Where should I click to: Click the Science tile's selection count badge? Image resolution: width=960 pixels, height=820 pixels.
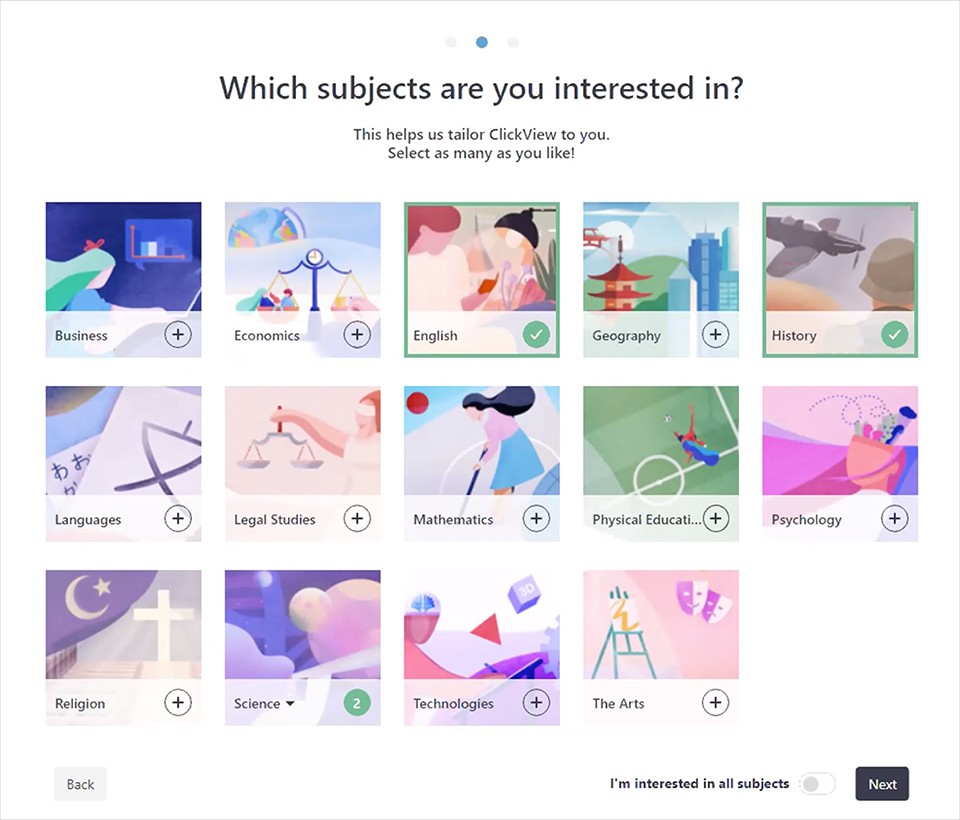point(357,702)
